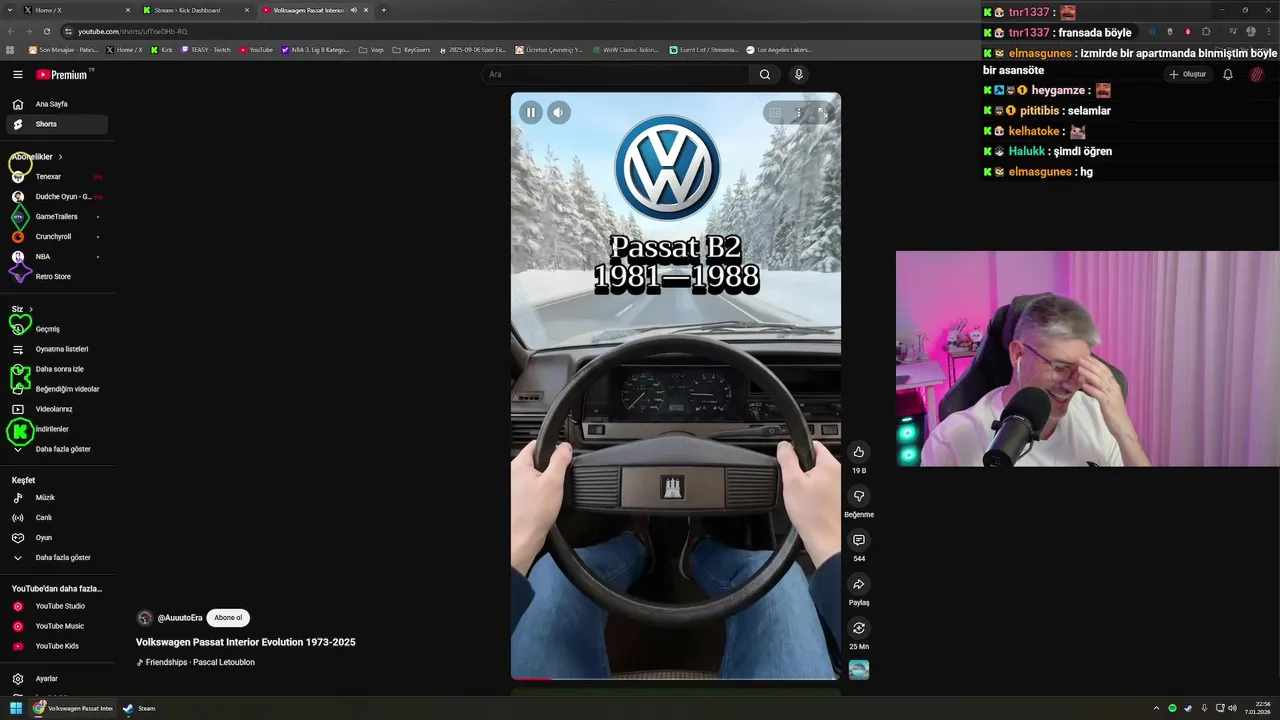Image resolution: width=1280 pixels, height=720 pixels.
Task: Open YouTube Music link
Action: [56, 626]
